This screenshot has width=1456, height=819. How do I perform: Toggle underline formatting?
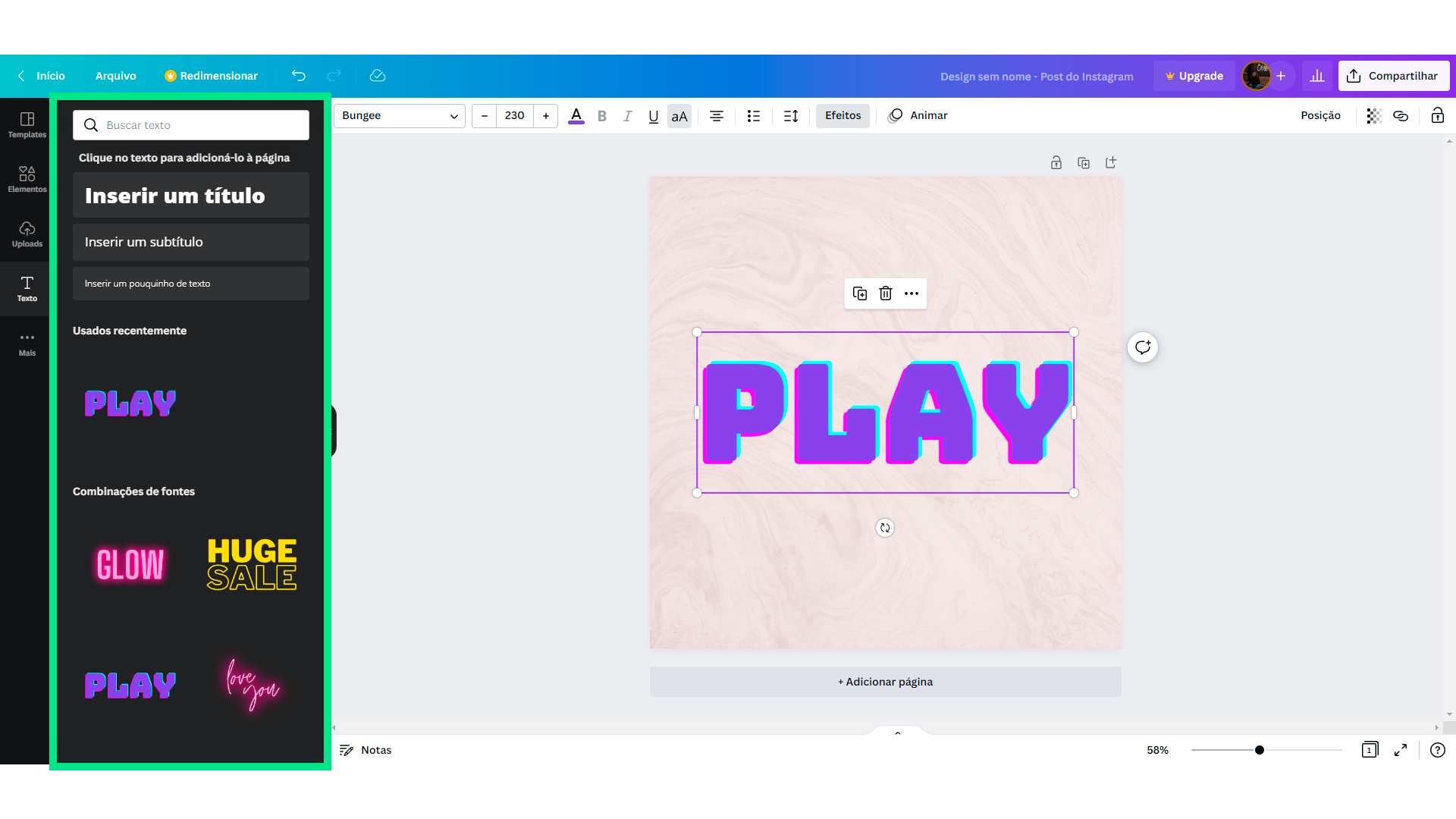tap(654, 116)
